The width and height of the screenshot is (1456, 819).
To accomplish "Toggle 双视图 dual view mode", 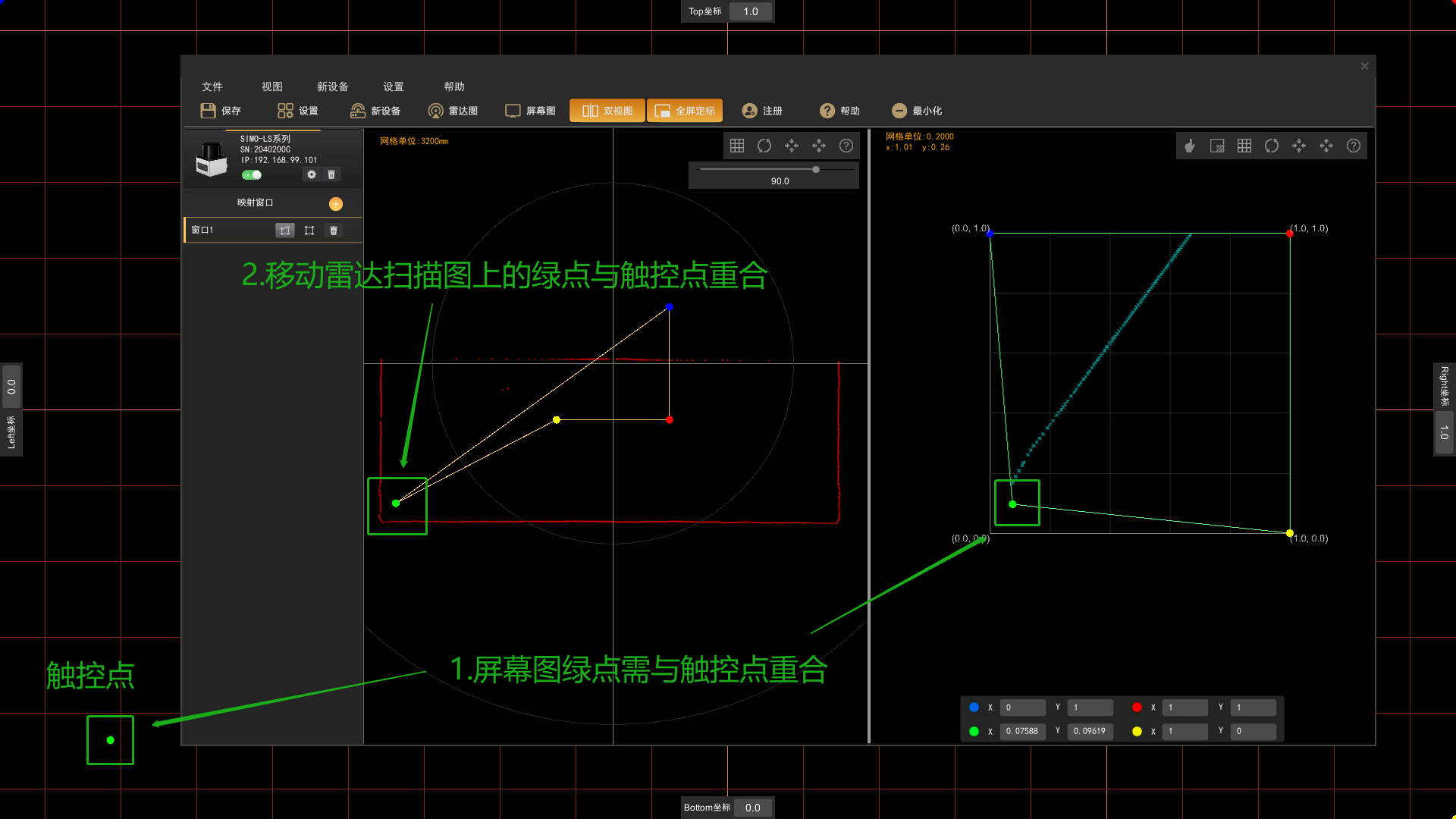I will click(607, 111).
